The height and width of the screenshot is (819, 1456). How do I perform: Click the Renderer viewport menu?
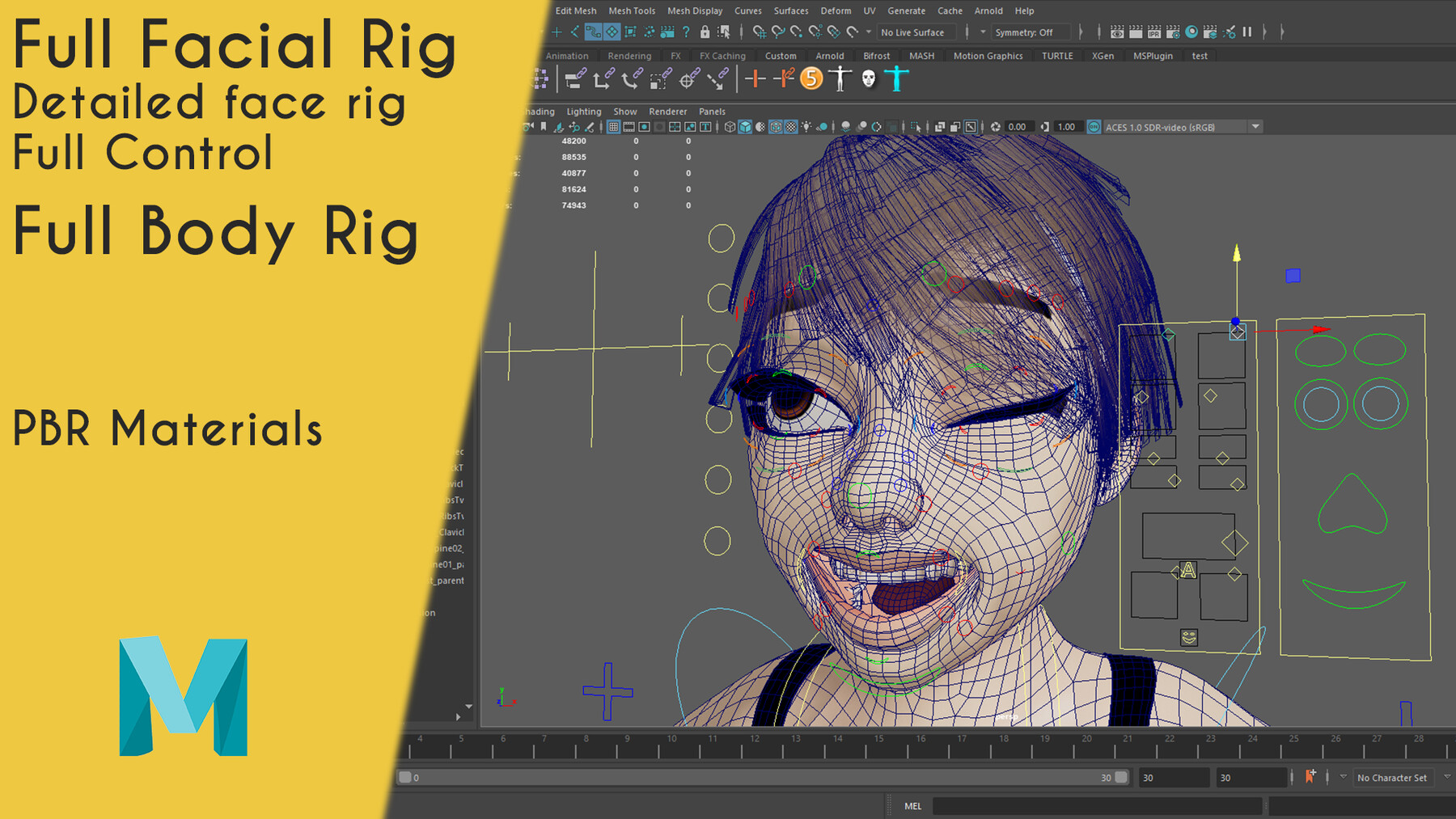668,112
